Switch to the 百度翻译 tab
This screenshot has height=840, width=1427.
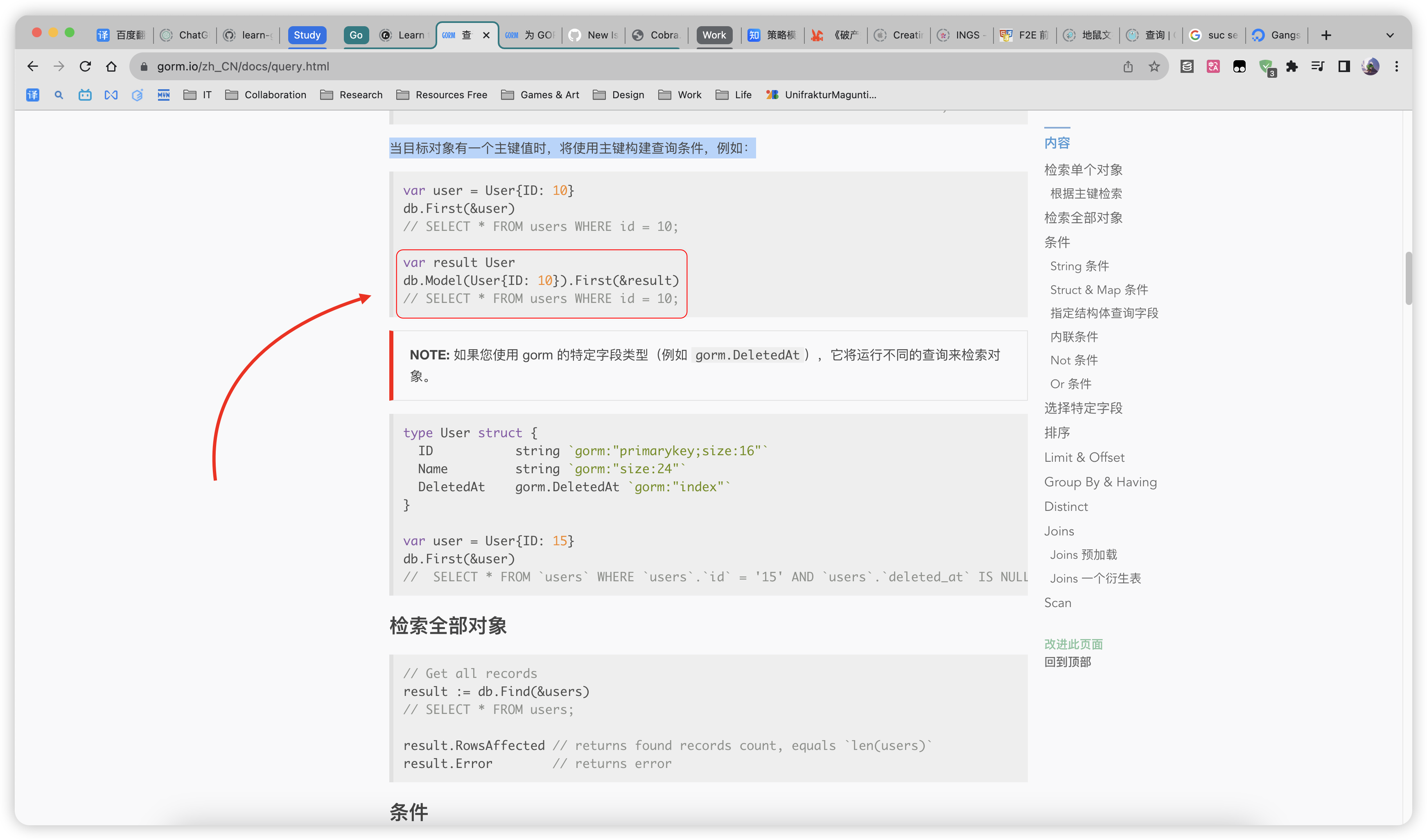[x=122, y=35]
